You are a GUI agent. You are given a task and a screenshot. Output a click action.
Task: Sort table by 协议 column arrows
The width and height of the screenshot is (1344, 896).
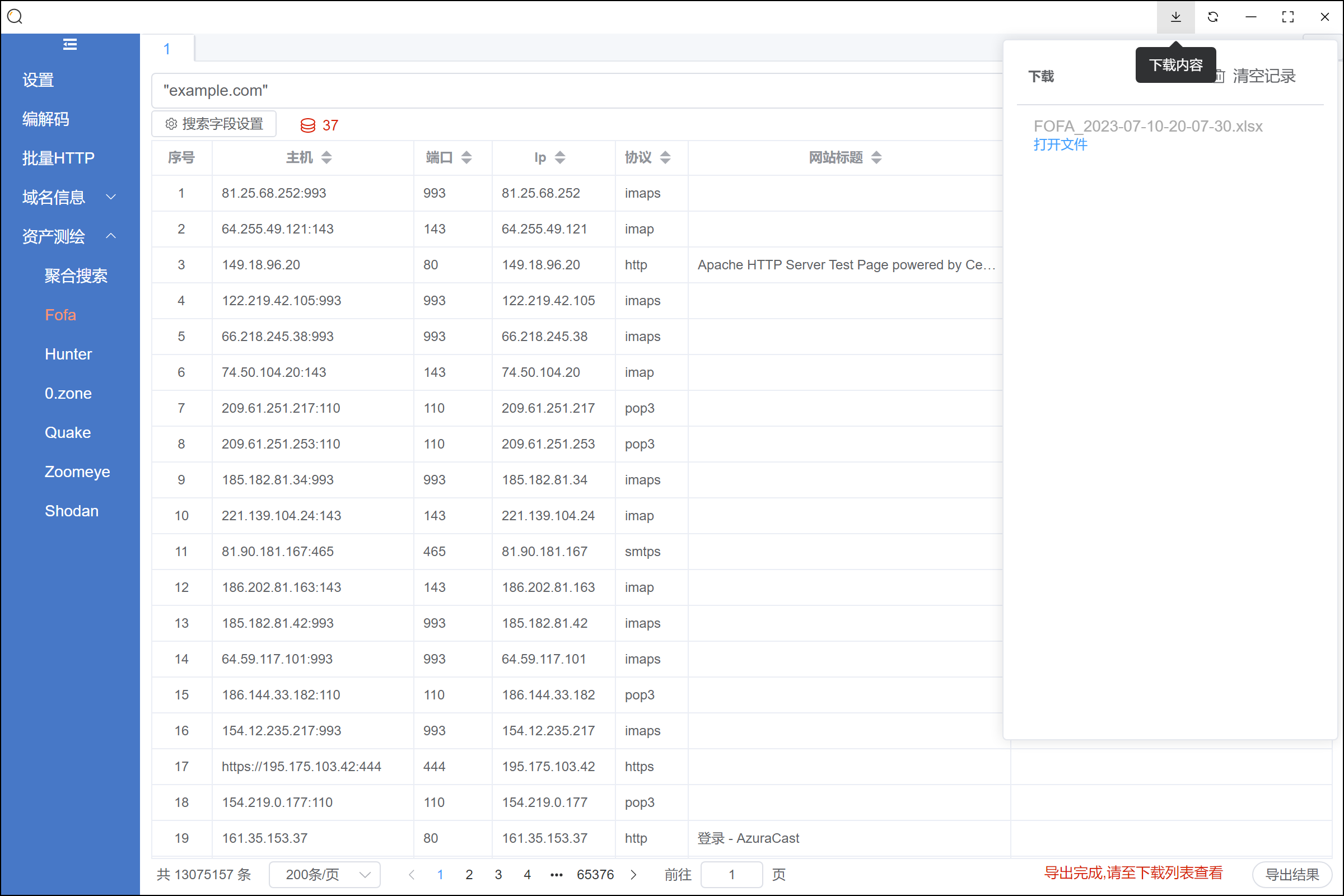pyautogui.click(x=665, y=157)
